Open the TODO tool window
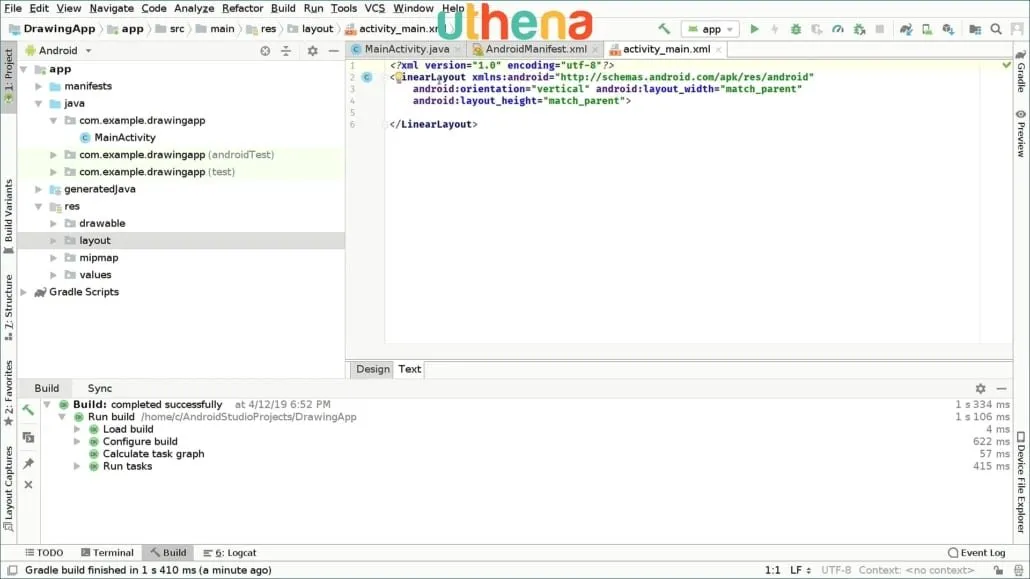 (x=44, y=553)
